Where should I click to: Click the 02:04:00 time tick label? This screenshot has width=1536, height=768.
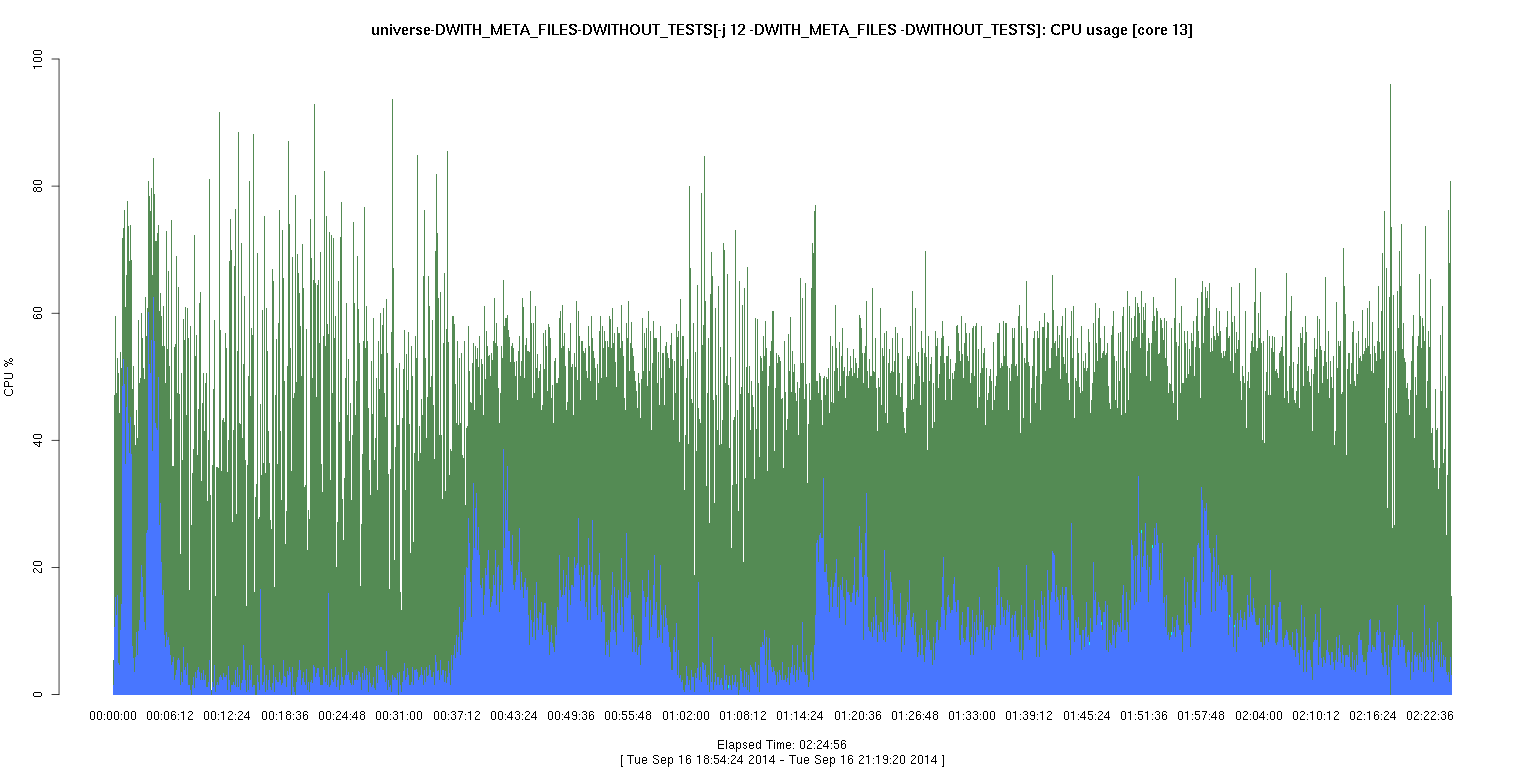(1258, 716)
